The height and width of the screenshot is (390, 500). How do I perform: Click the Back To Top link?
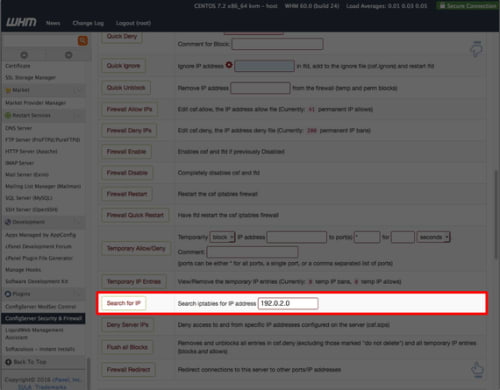(x=30, y=362)
